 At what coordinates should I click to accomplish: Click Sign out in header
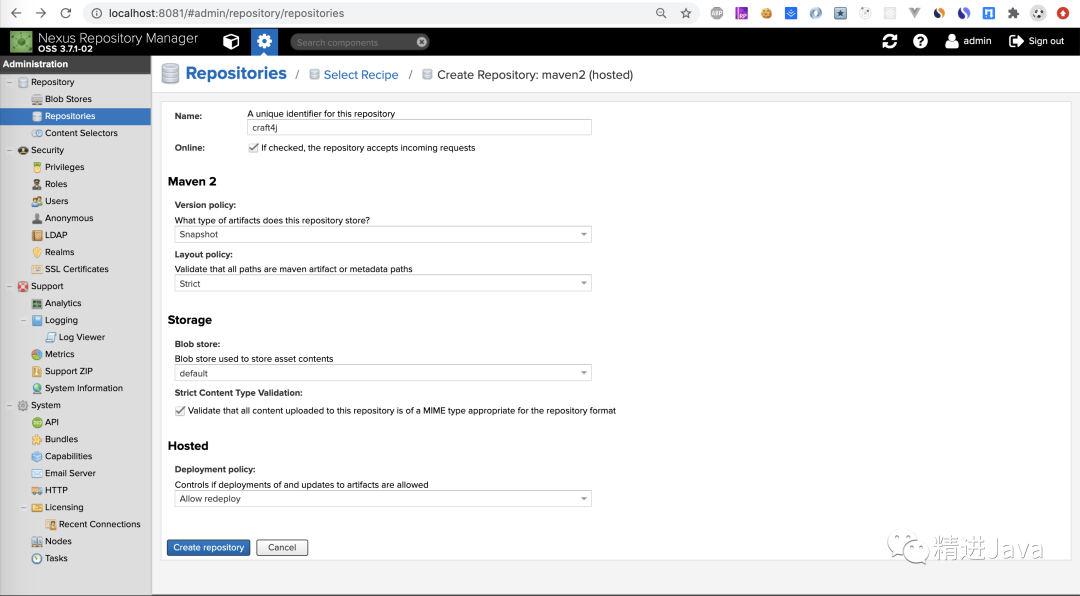click(1037, 41)
